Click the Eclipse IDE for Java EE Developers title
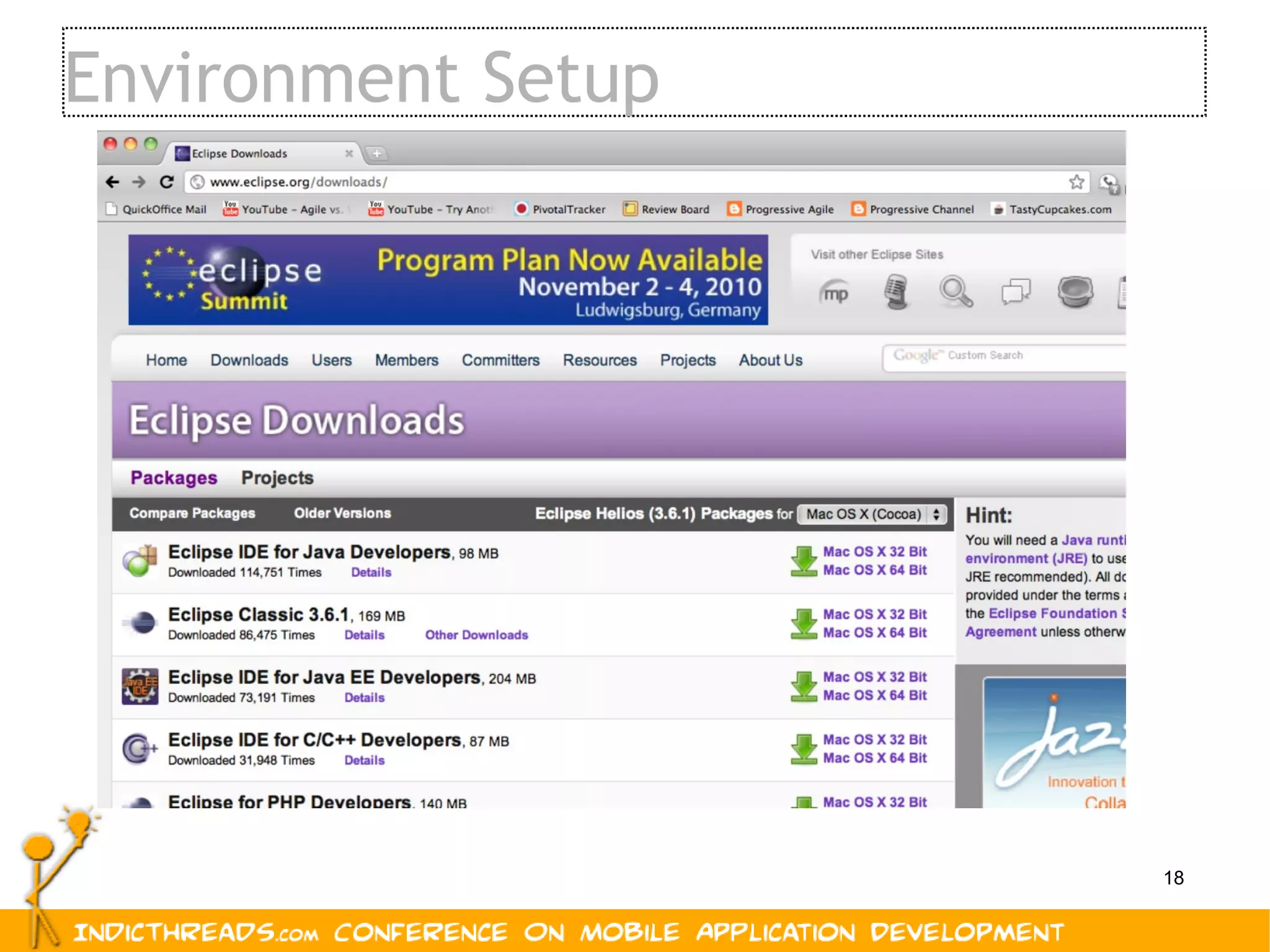The height and width of the screenshot is (952, 1270). (324, 677)
